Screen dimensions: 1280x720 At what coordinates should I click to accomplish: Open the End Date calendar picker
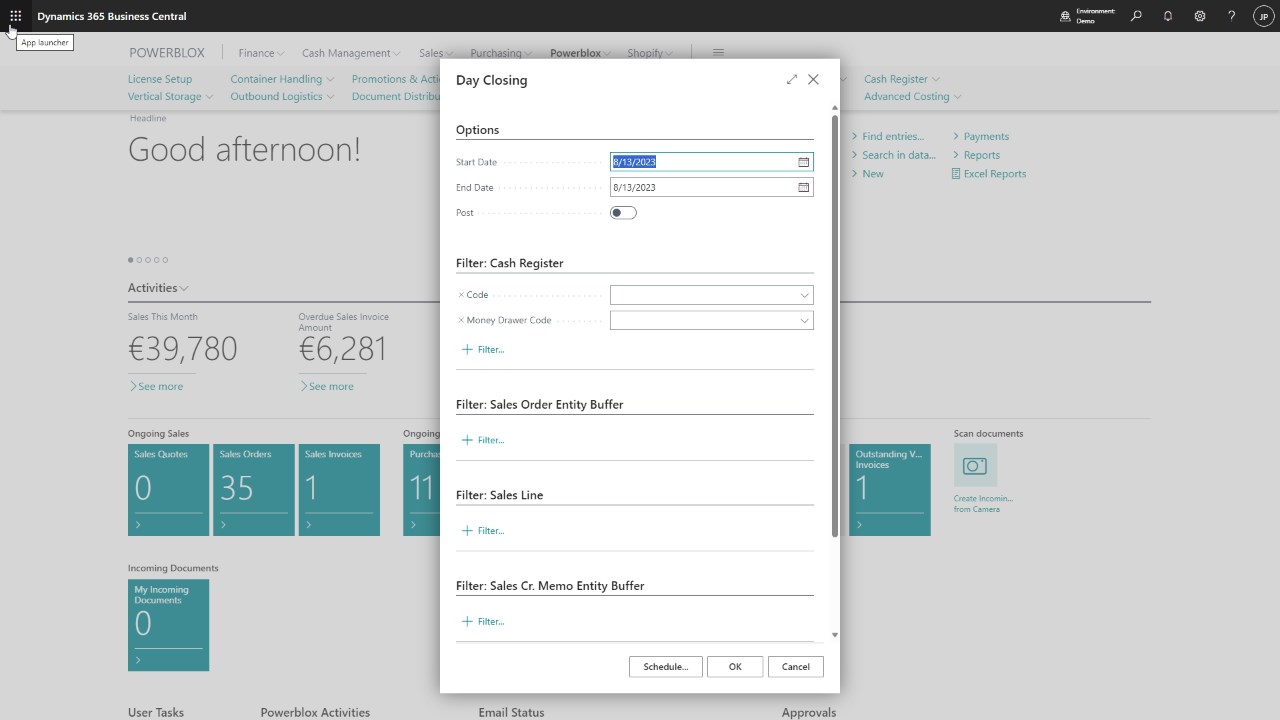pyautogui.click(x=803, y=187)
